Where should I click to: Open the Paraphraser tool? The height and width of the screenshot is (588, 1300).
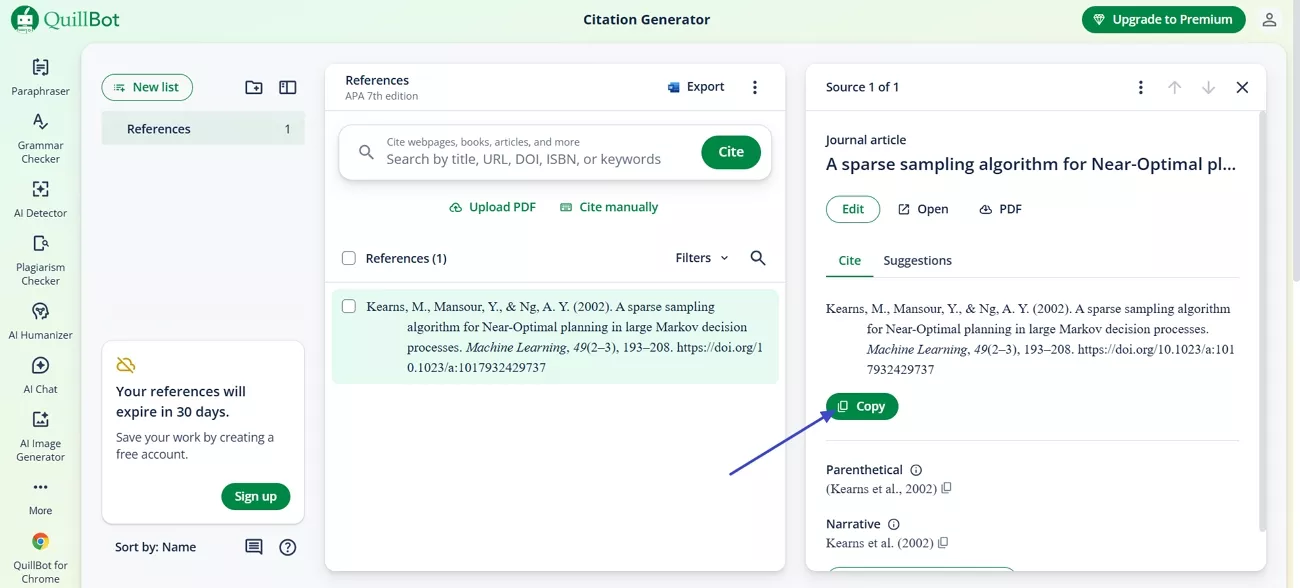point(40,77)
